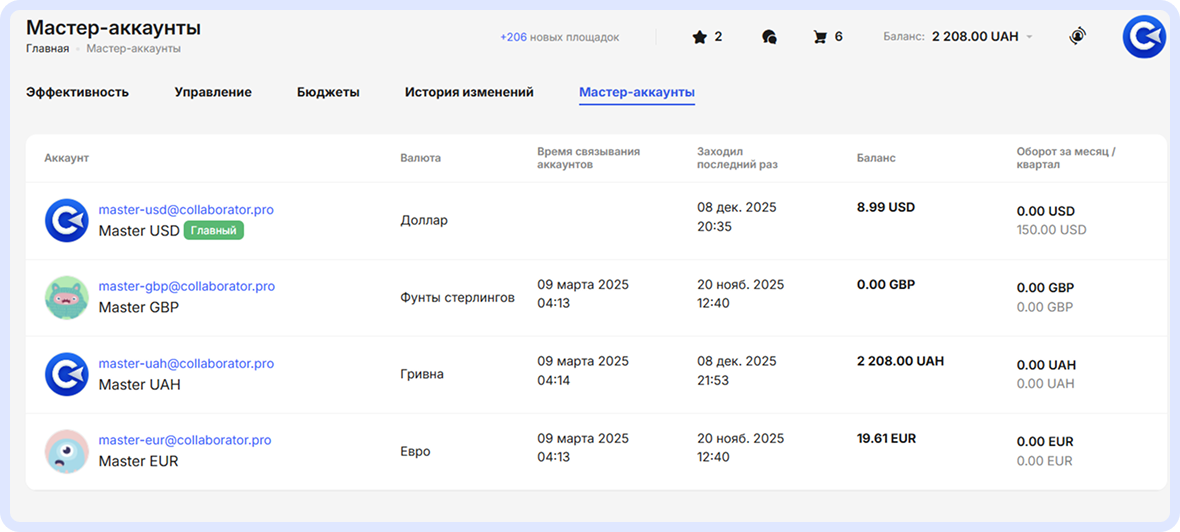Click the Master UAH account avatar
Viewport: 1180px width, 532px height.
click(67, 374)
